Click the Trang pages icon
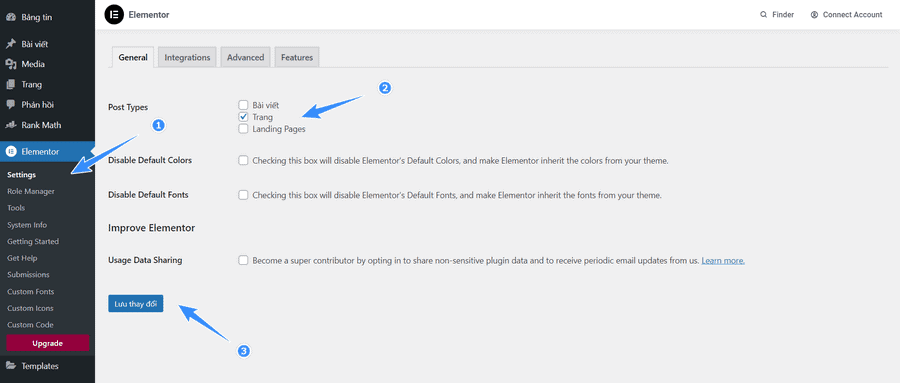This screenshot has height=383, width=900. (10, 84)
